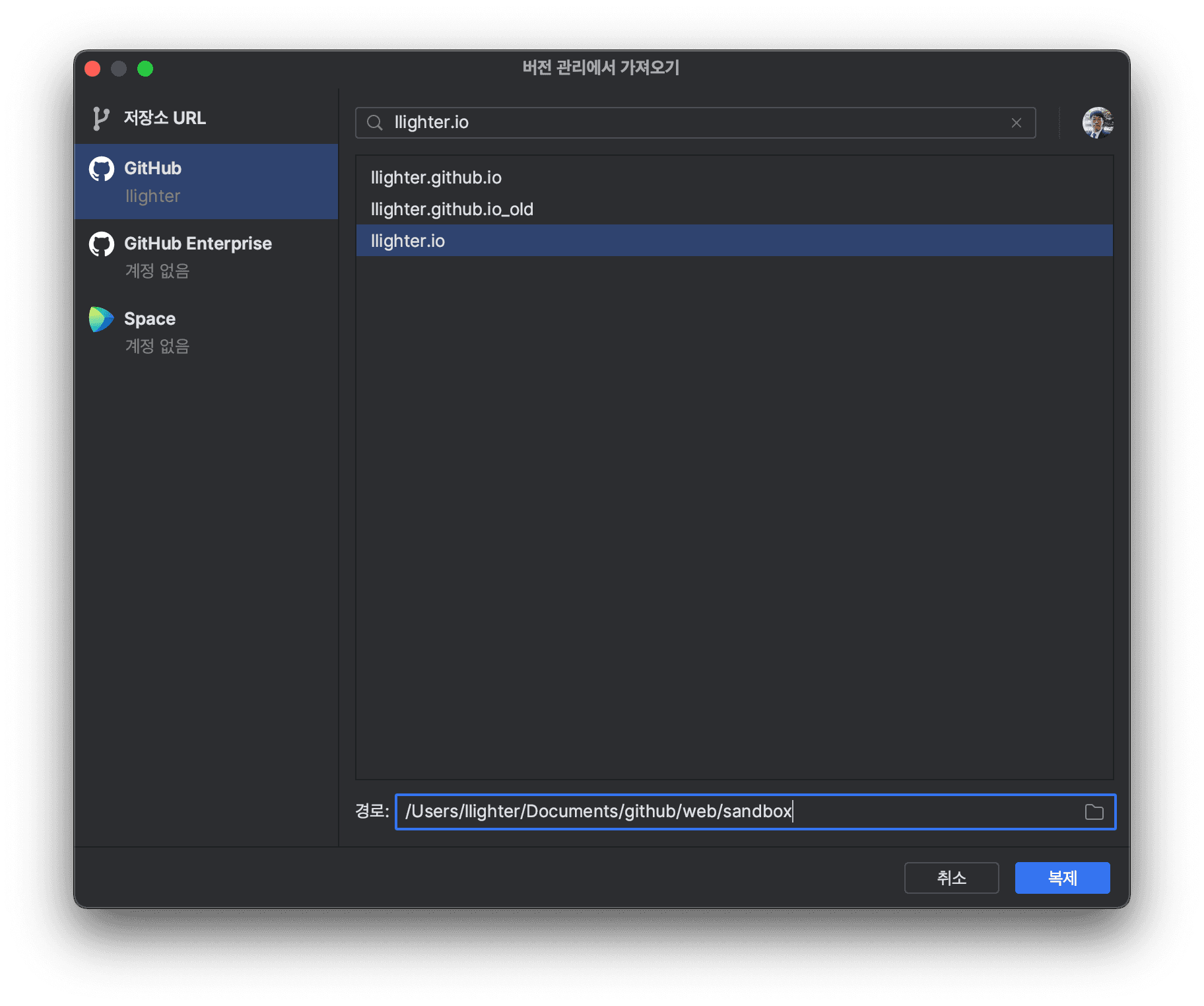The height and width of the screenshot is (1006, 1204).
Task: Click the 복제 clone button
Action: [x=1062, y=878]
